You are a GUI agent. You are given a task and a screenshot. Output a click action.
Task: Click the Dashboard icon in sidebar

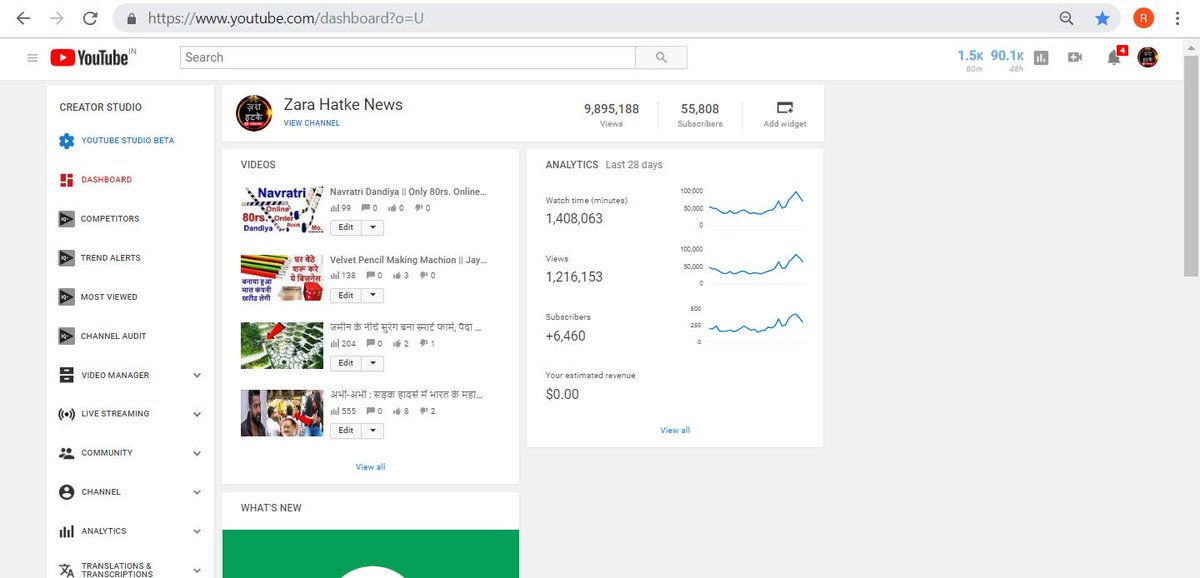[x=67, y=180]
